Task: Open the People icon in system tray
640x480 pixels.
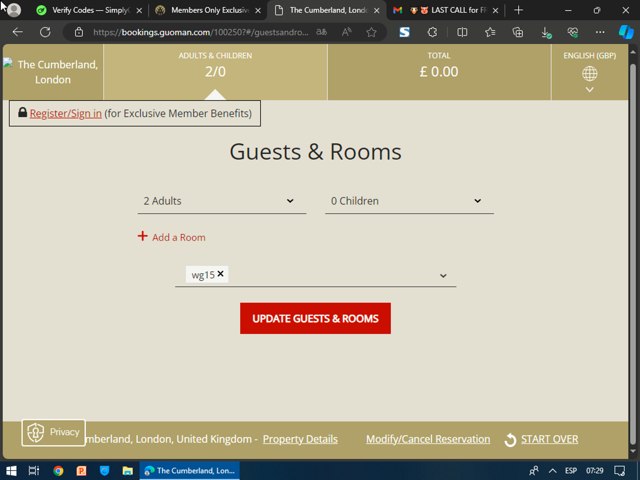Action: click(x=533, y=471)
